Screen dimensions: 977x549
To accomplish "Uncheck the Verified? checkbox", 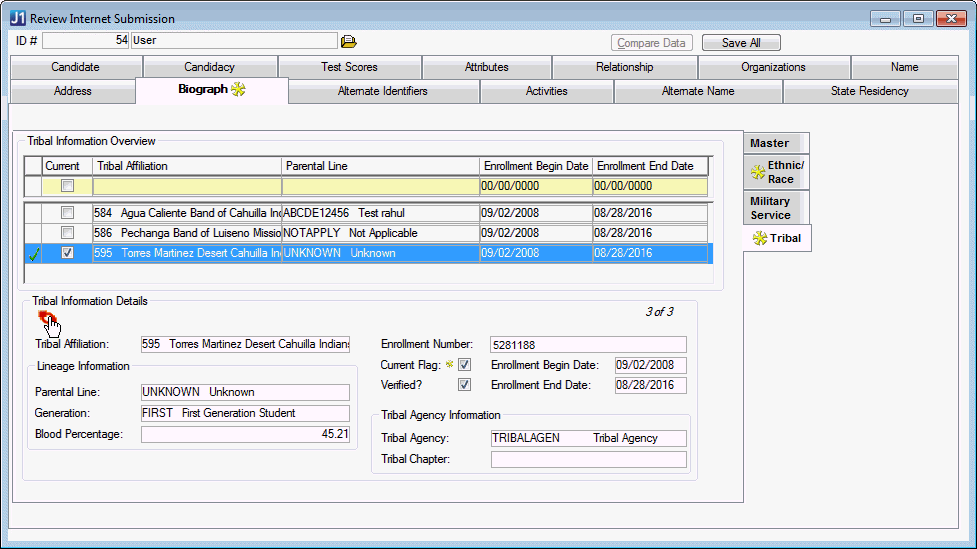I will click(x=464, y=385).
